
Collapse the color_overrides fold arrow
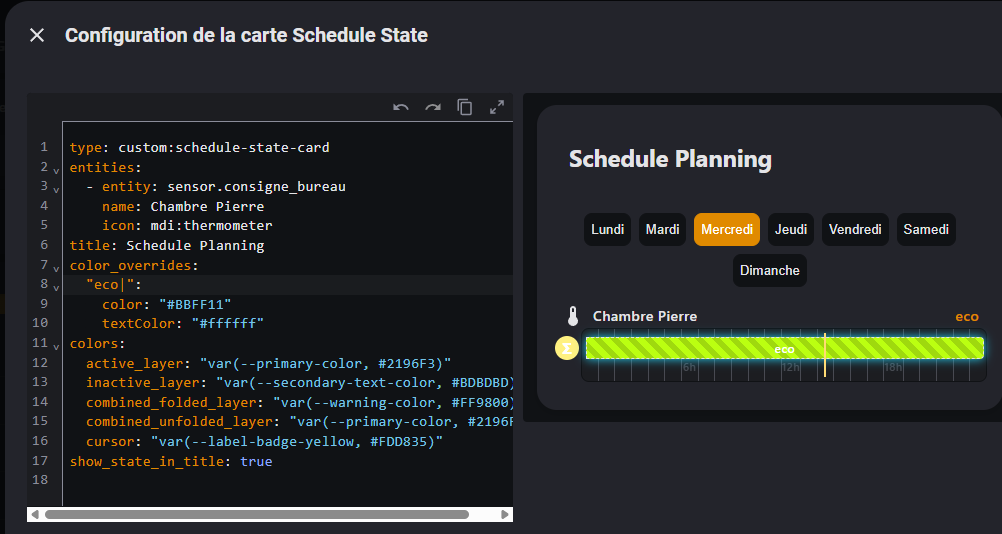tap(56, 267)
